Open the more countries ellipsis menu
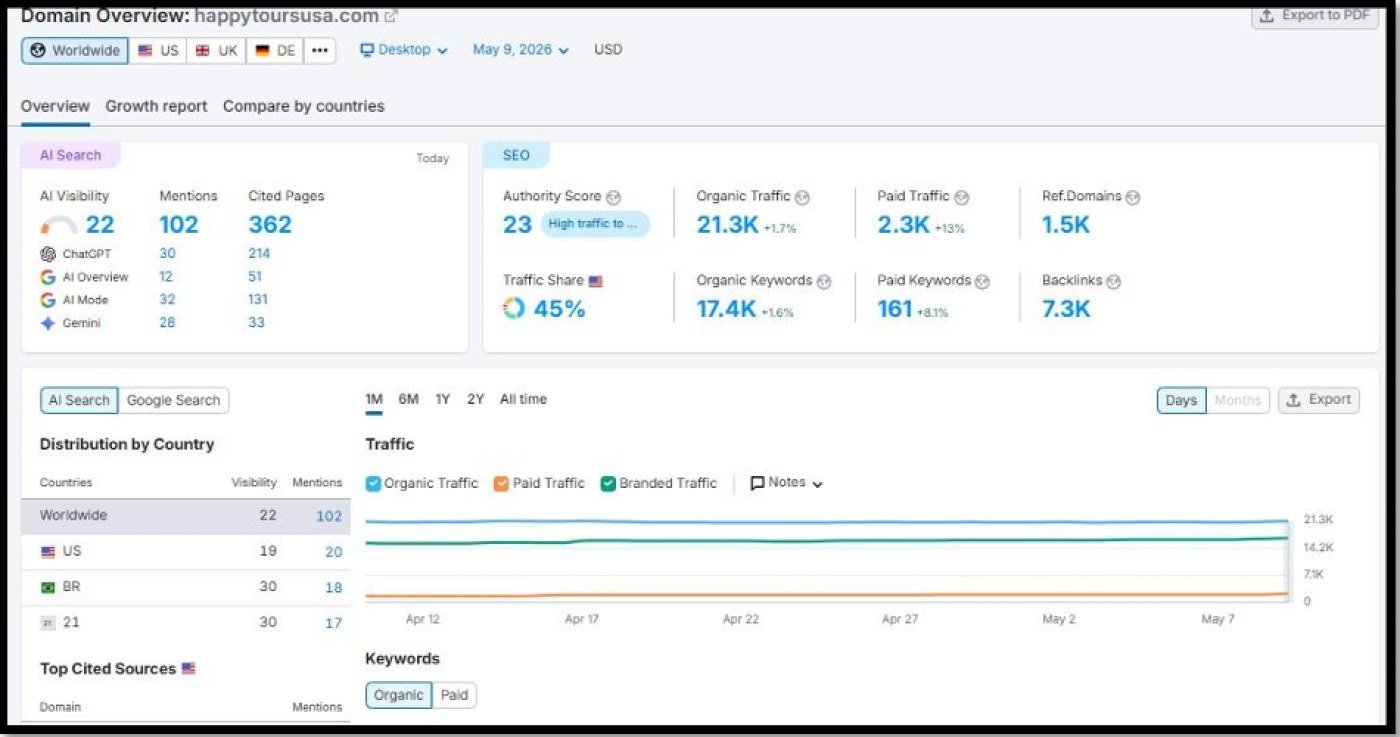 pyautogui.click(x=319, y=50)
